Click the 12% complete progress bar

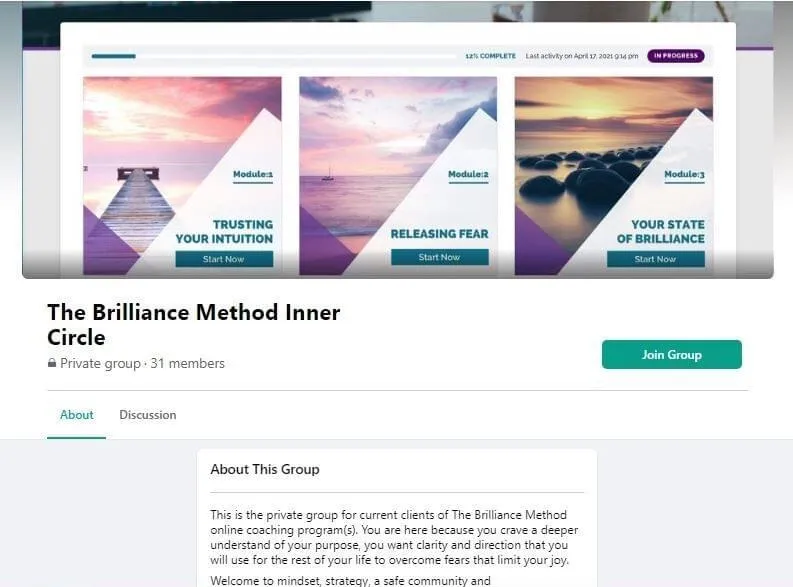(274, 56)
